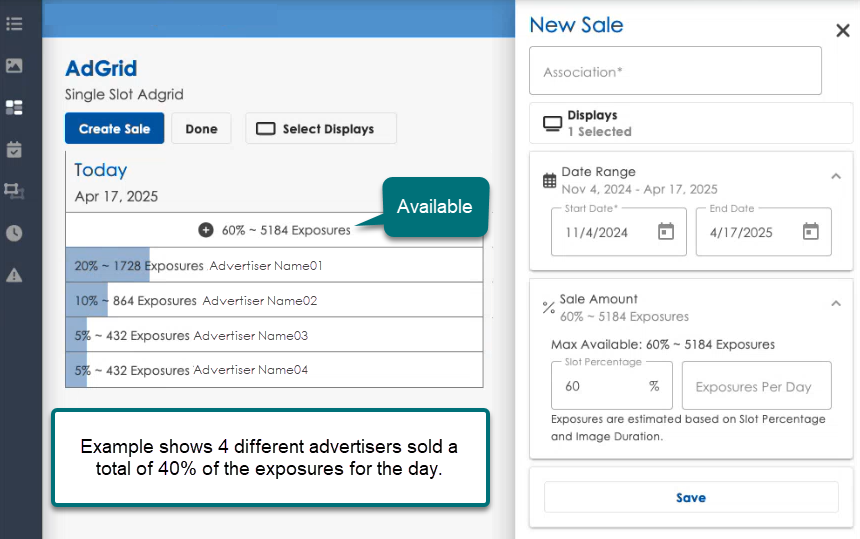
Task: Close the New Sale panel
Action: pos(842,31)
